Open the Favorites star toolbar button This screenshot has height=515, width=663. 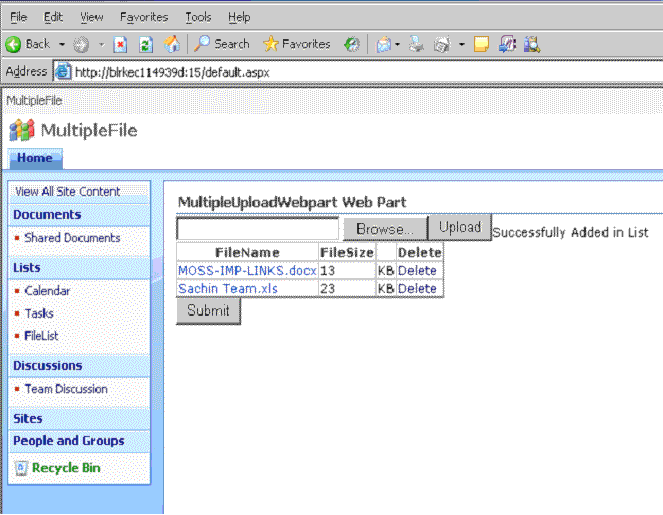point(297,44)
